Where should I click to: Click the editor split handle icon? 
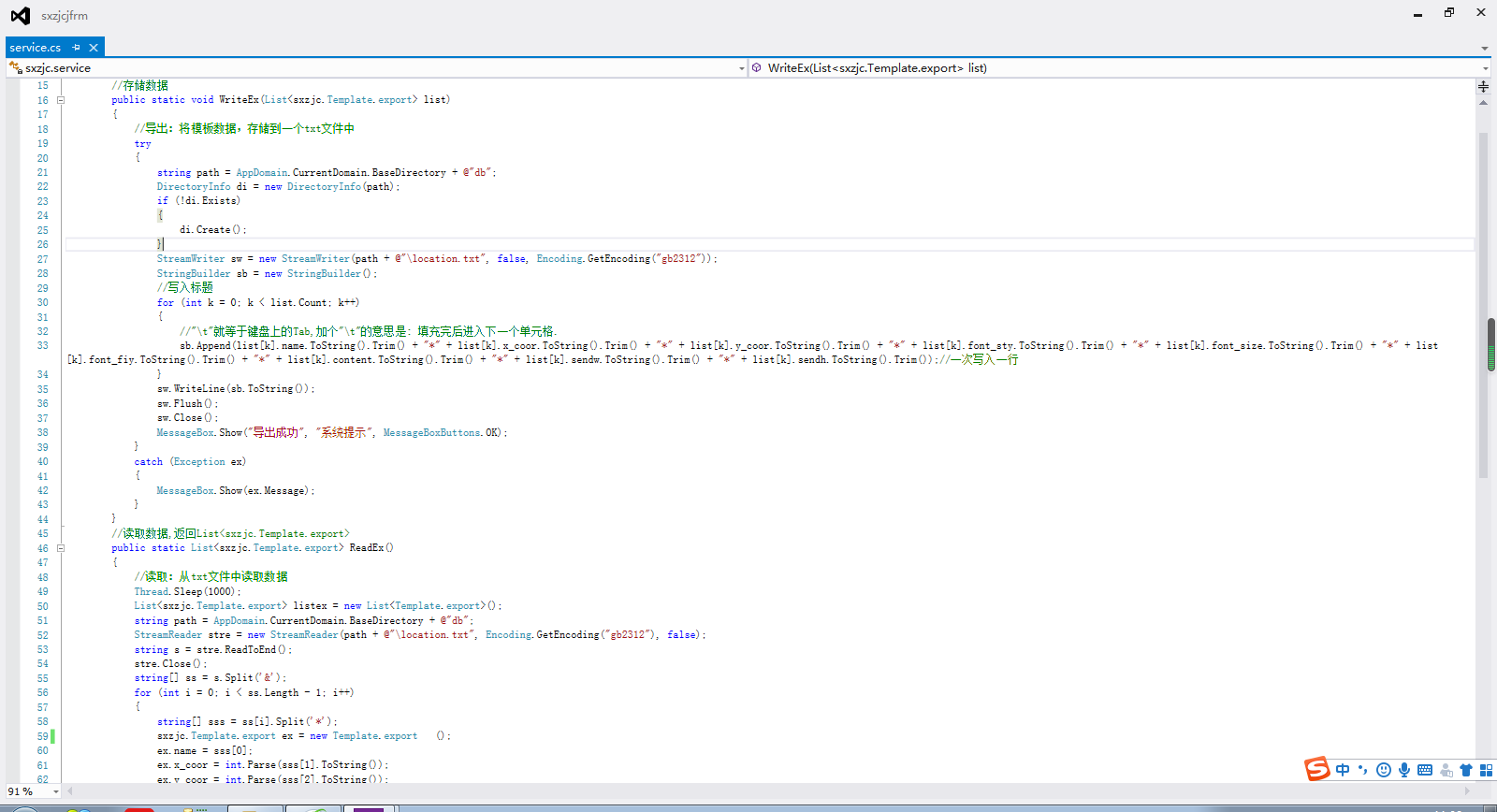1483,86
